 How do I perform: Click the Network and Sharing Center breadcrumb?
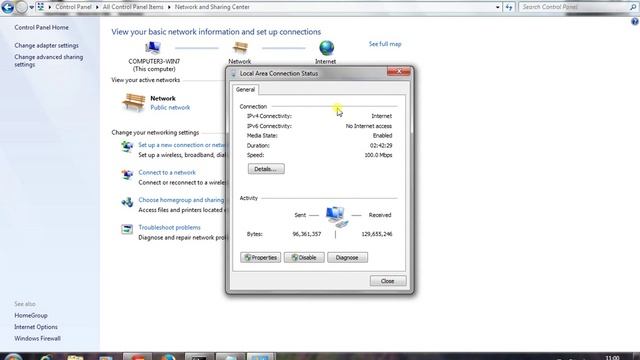coord(212,7)
